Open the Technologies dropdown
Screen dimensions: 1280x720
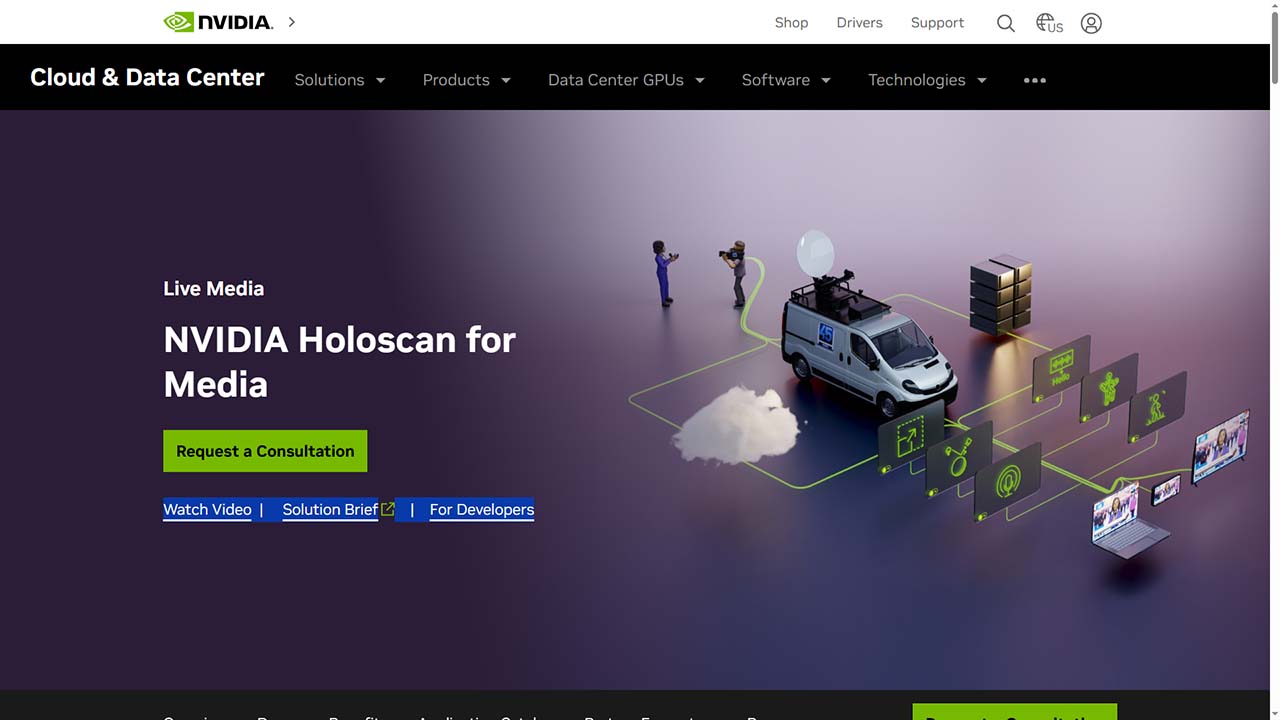(927, 80)
